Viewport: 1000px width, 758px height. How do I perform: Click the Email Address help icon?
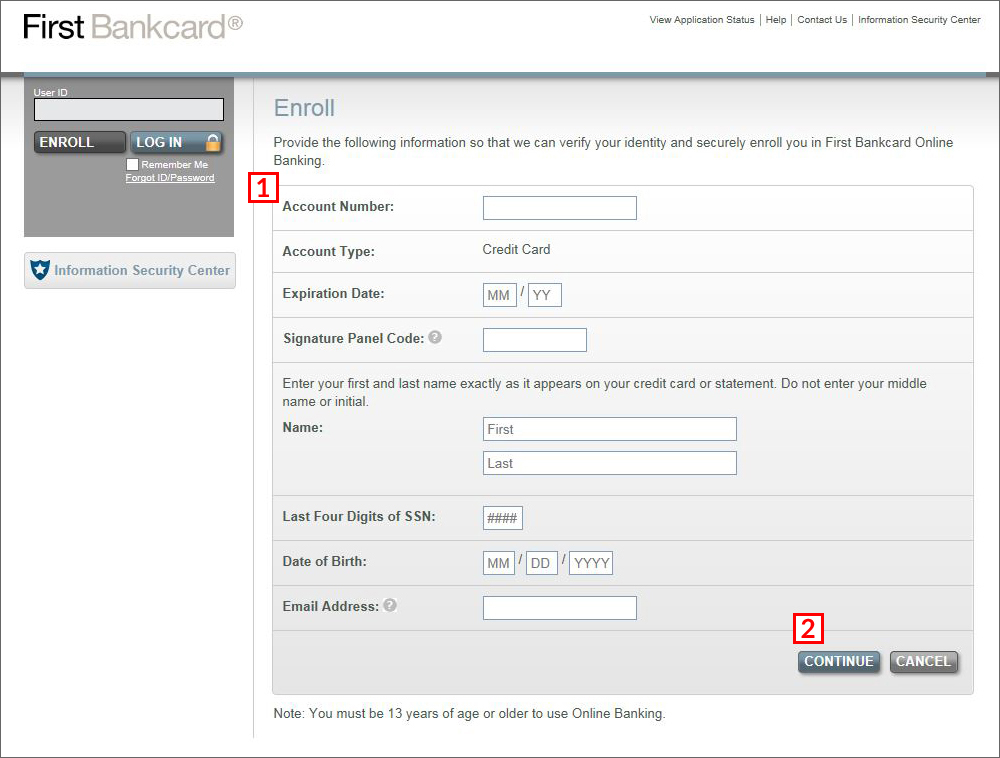390,605
